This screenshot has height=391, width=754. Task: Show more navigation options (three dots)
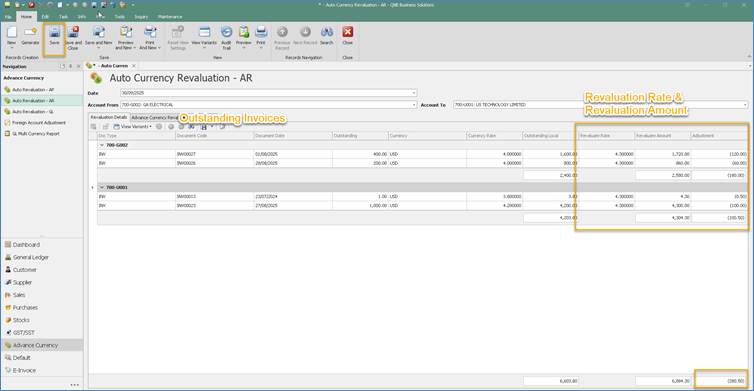coord(75,385)
